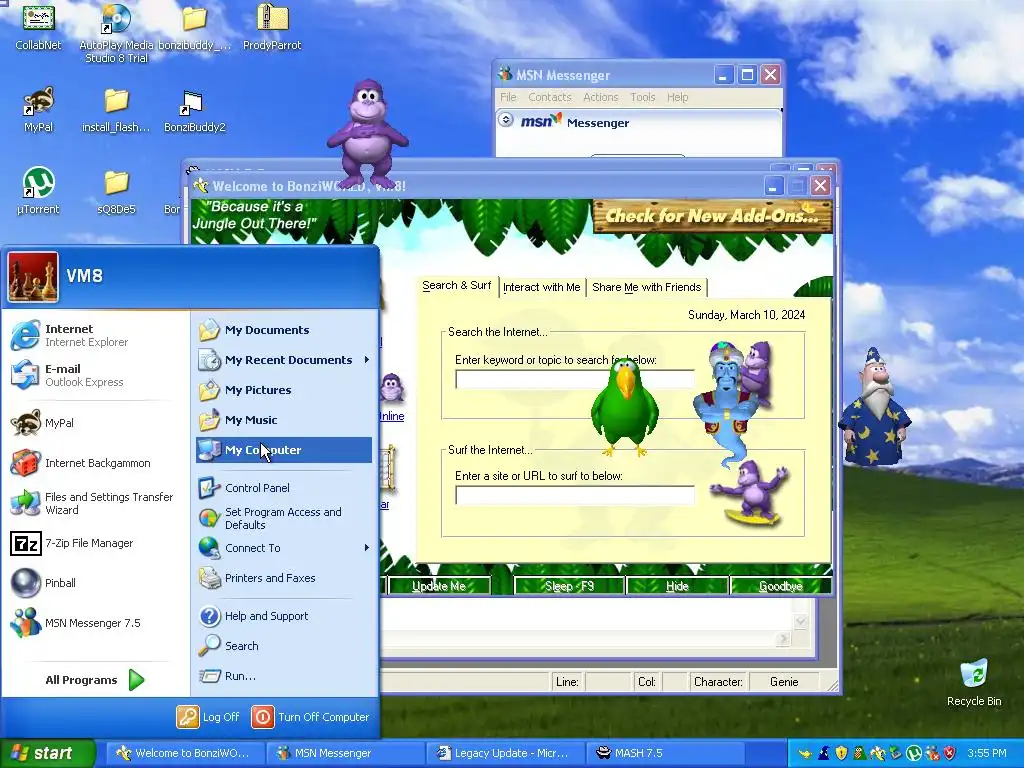Open the Contacts menu in MSN Messenger
Image resolution: width=1024 pixels, height=768 pixels.
(550, 97)
